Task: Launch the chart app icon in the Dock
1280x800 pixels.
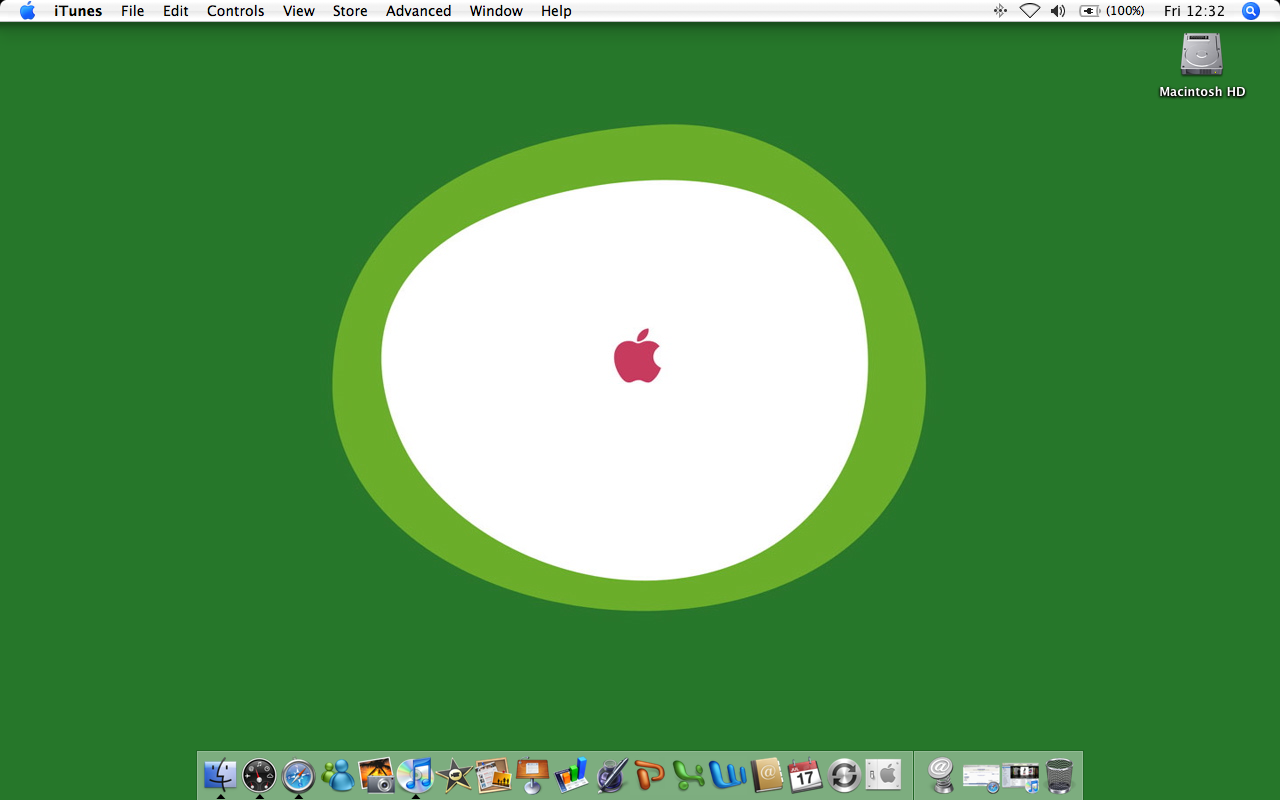Action: 571,775
